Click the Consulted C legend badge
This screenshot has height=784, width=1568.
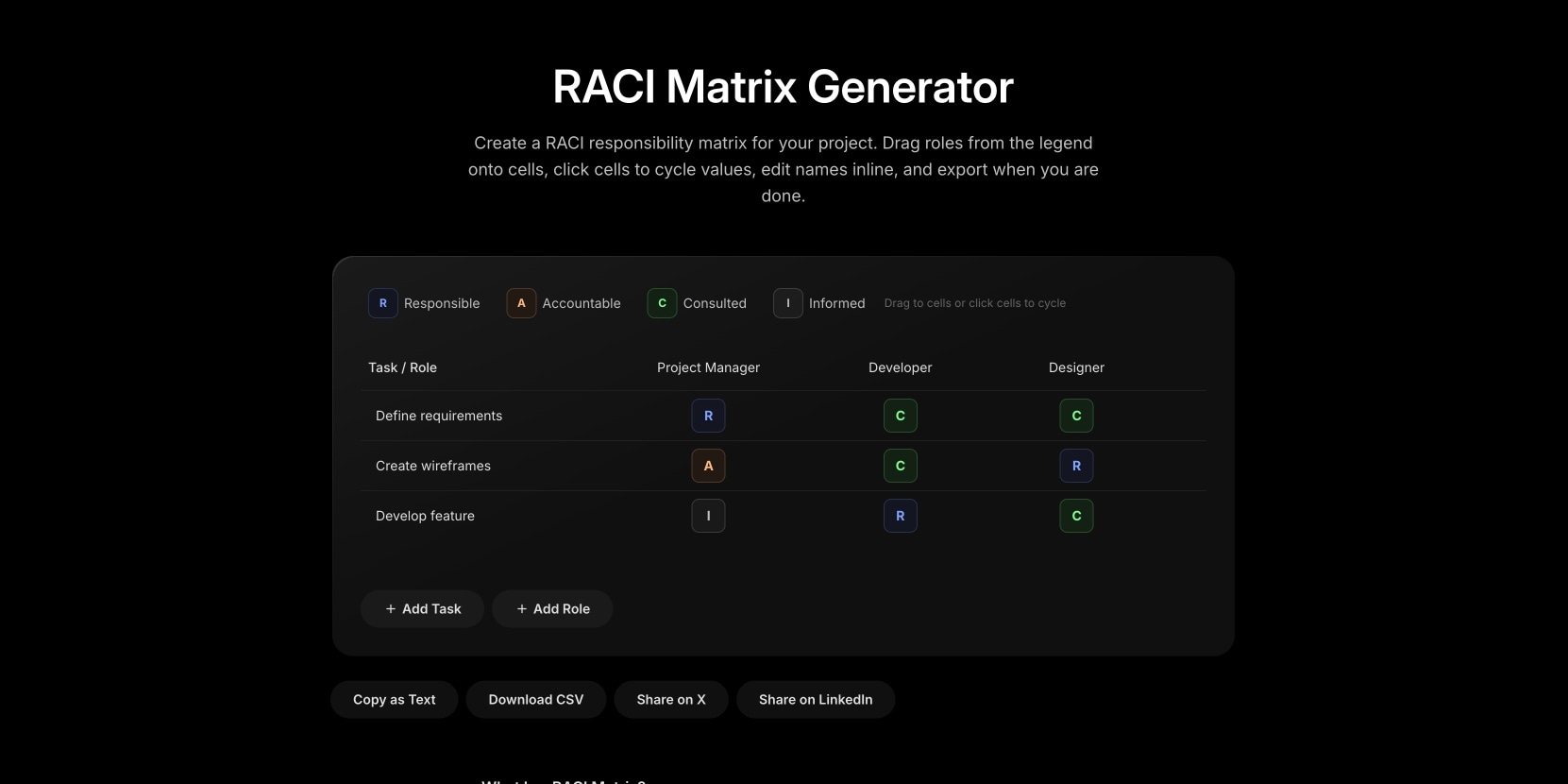662,303
